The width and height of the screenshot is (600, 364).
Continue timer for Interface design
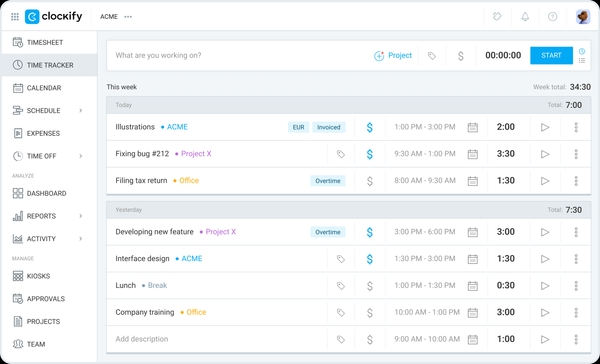pyautogui.click(x=545, y=259)
